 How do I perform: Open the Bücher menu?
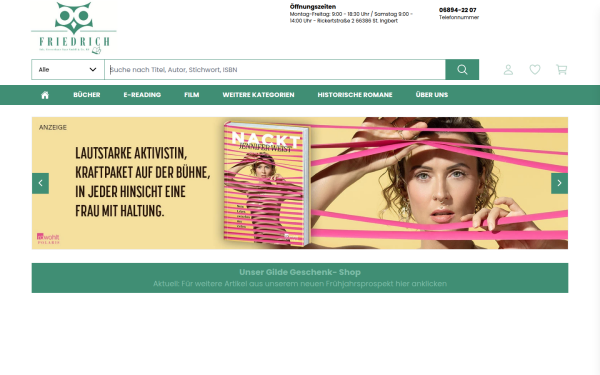(87, 95)
